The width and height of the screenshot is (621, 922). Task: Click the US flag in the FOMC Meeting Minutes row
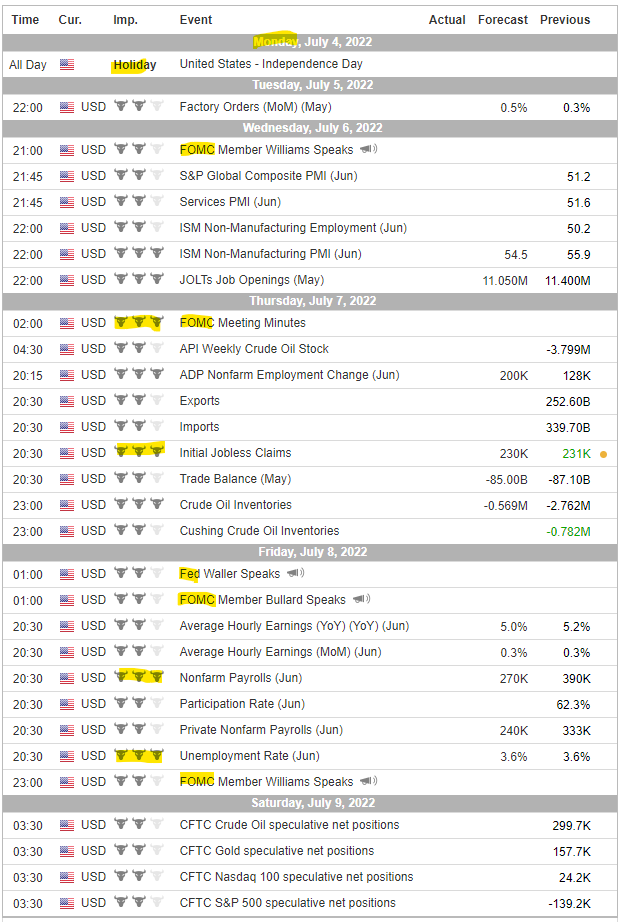pos(67,323)
